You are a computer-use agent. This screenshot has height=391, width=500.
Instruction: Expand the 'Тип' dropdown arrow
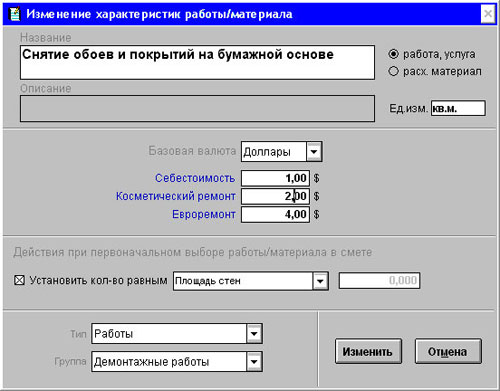[x=254, y=334]
